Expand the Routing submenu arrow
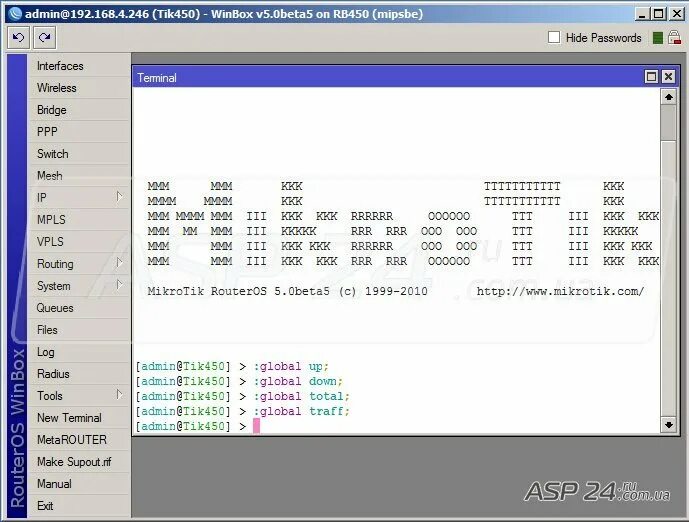 (x=119, y=263)
